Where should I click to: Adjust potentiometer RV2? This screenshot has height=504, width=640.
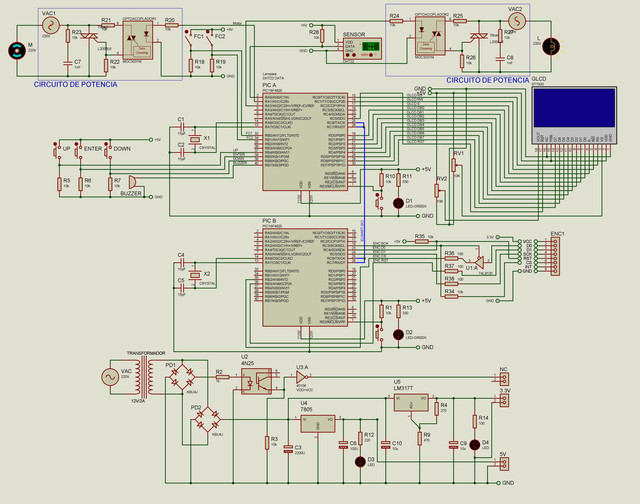coord(437,191)
